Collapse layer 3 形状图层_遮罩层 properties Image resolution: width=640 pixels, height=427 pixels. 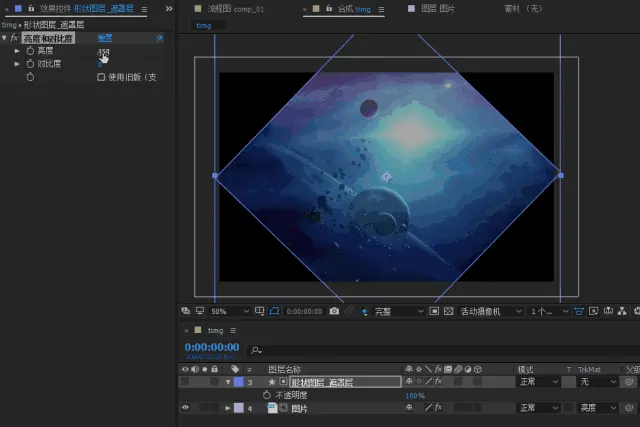[228, 382]
